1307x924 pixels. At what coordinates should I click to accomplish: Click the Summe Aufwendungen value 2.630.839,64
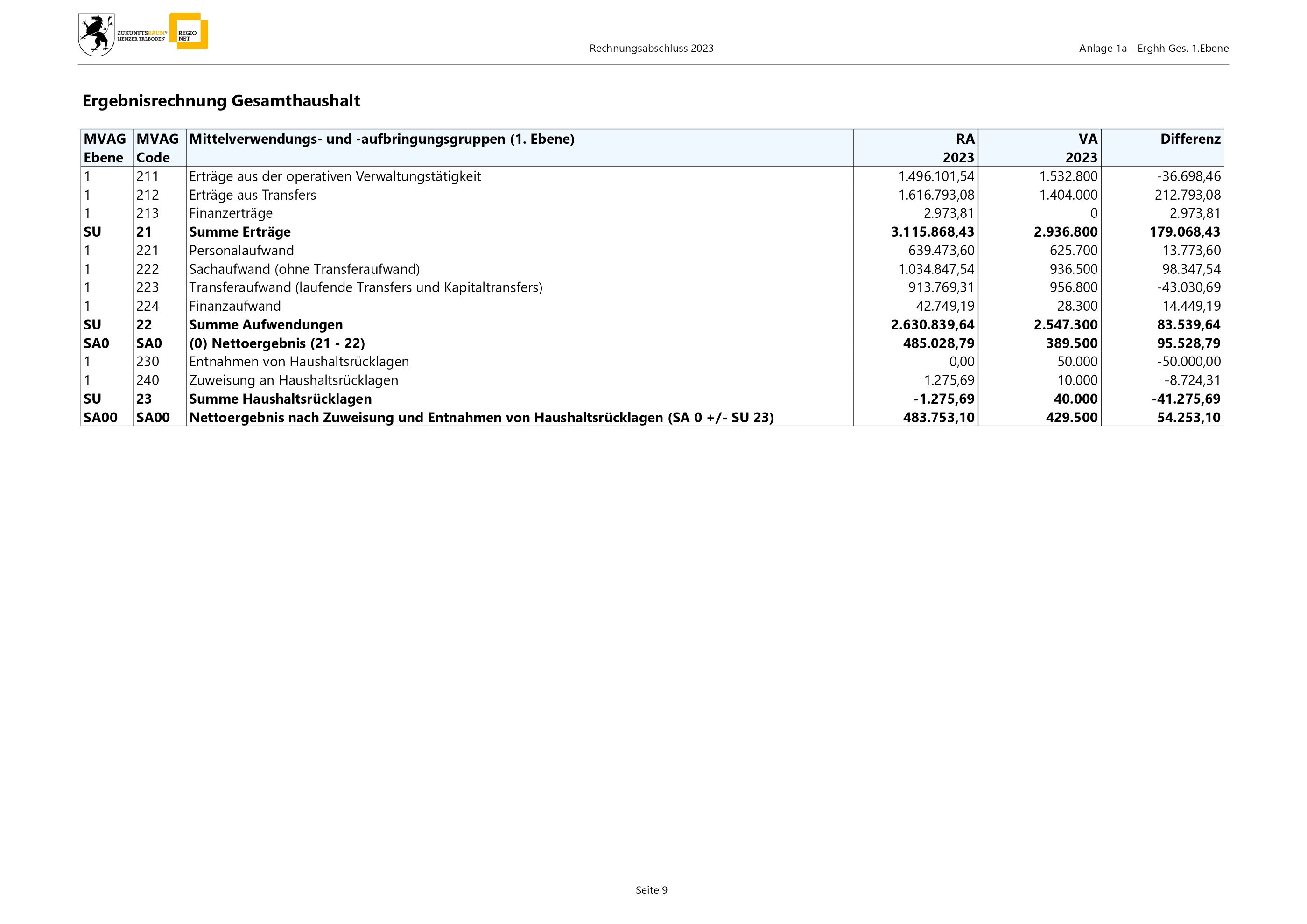(933, 325)
